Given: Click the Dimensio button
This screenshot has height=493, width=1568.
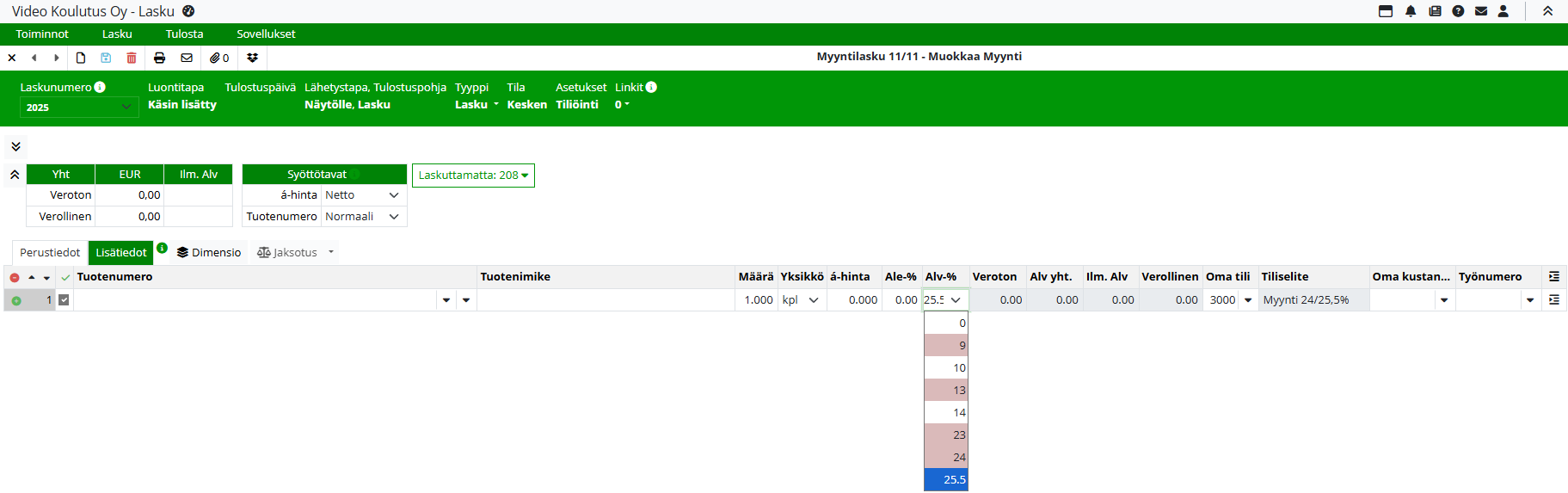Looking at the screenshot, I should (x=209, y=252).
